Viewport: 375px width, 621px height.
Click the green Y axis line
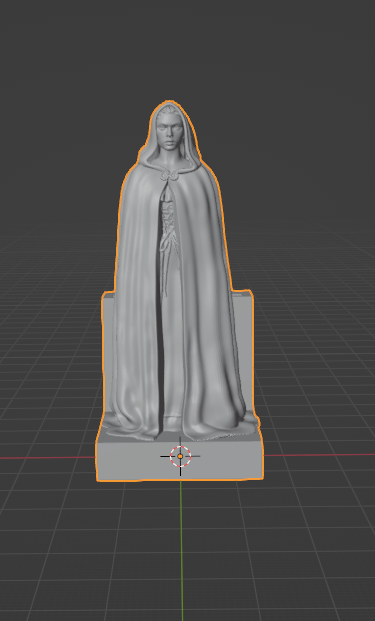tap(182, 551)
